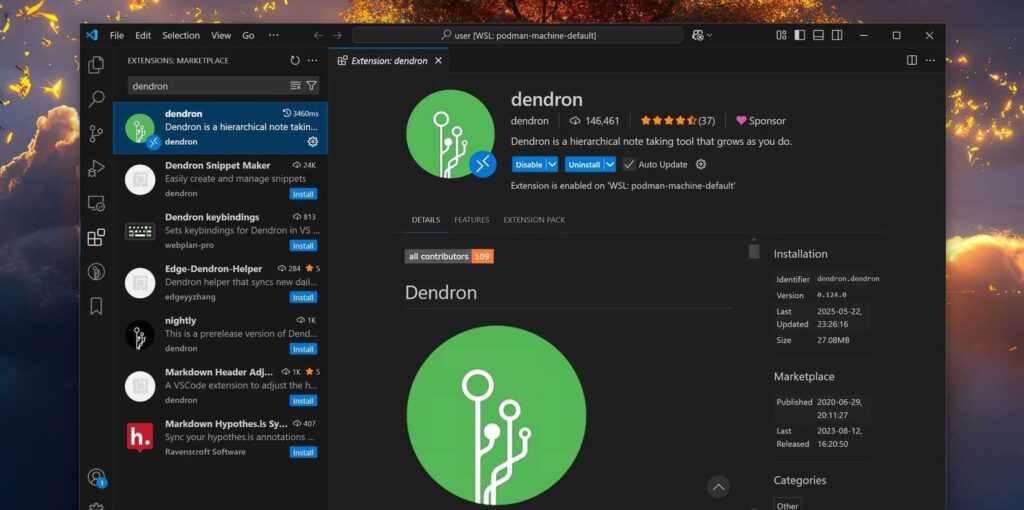Open the Dendron tree icon in activity bar
Viewport: 1024px width, 510px height.
pyautogui.click(x=96, y=272)
